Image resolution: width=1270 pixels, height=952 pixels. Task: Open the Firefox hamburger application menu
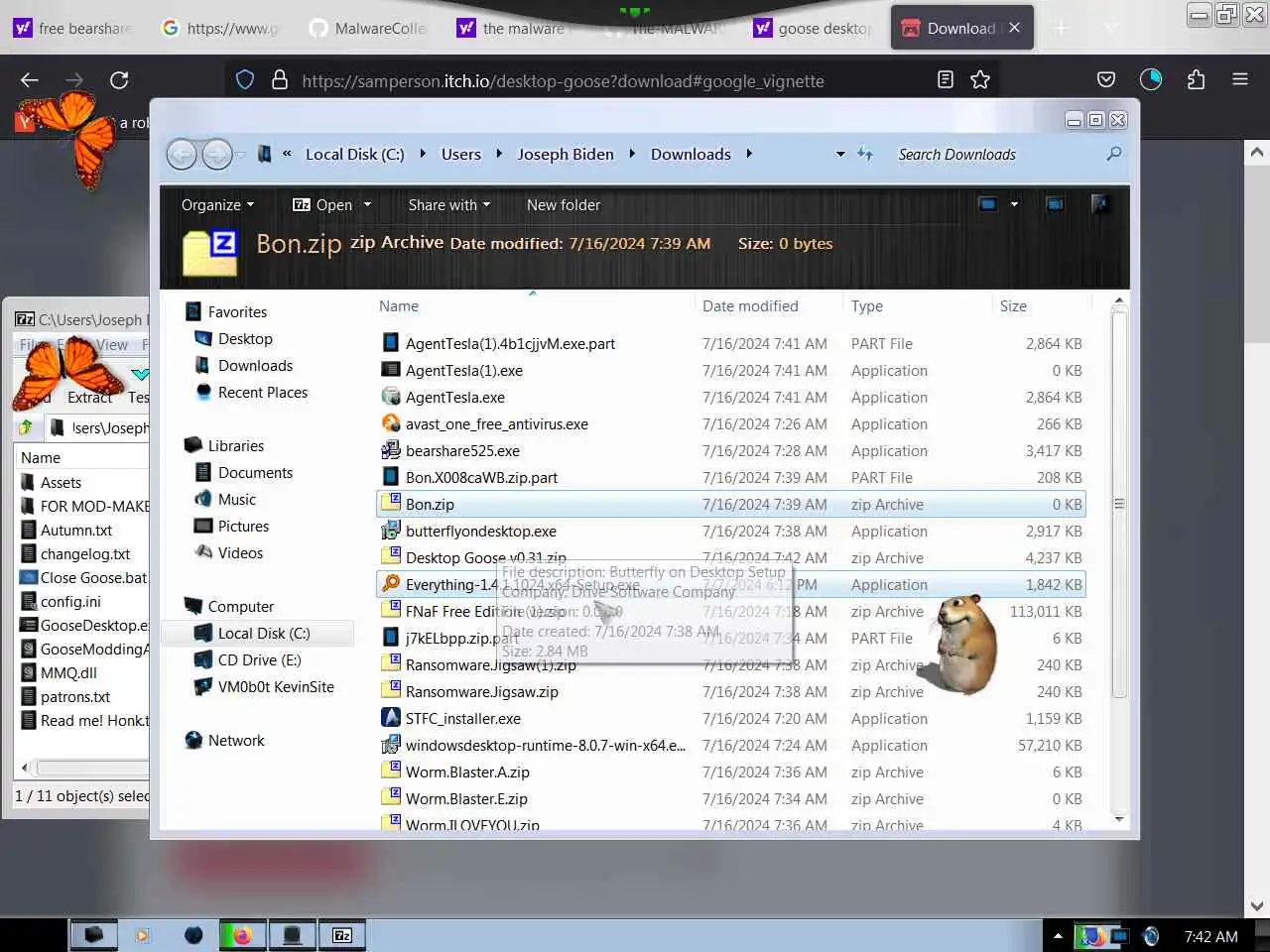tap(1240, 80)
